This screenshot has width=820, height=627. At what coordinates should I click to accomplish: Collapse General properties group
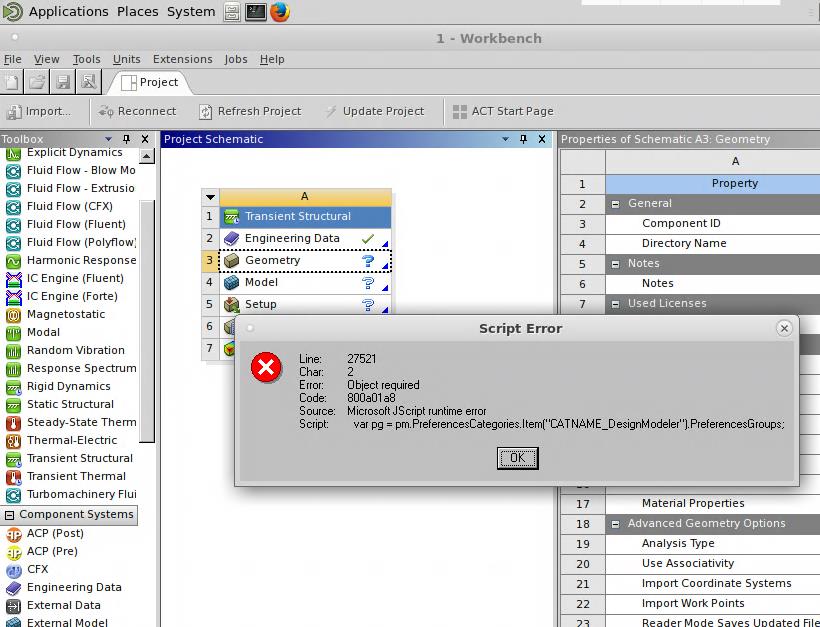click(616, 204)
